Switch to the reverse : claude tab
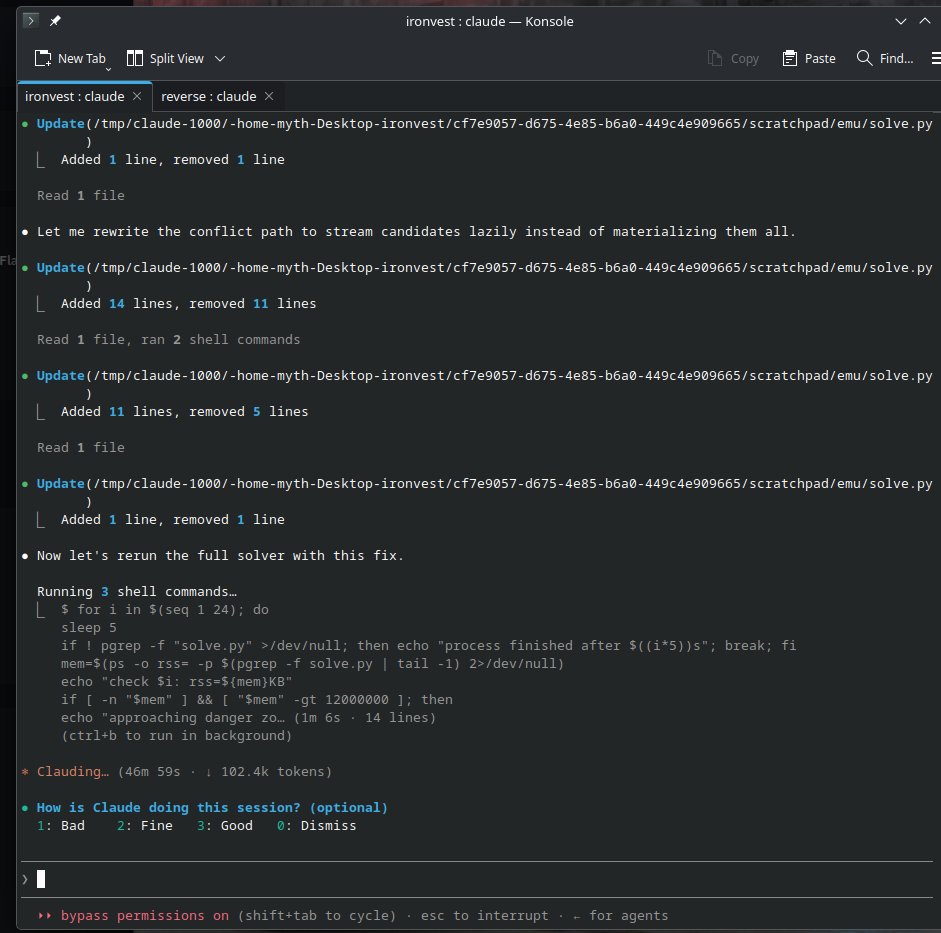Image resolution: width=941 pixels, height=933 pixels. [208, 97]
